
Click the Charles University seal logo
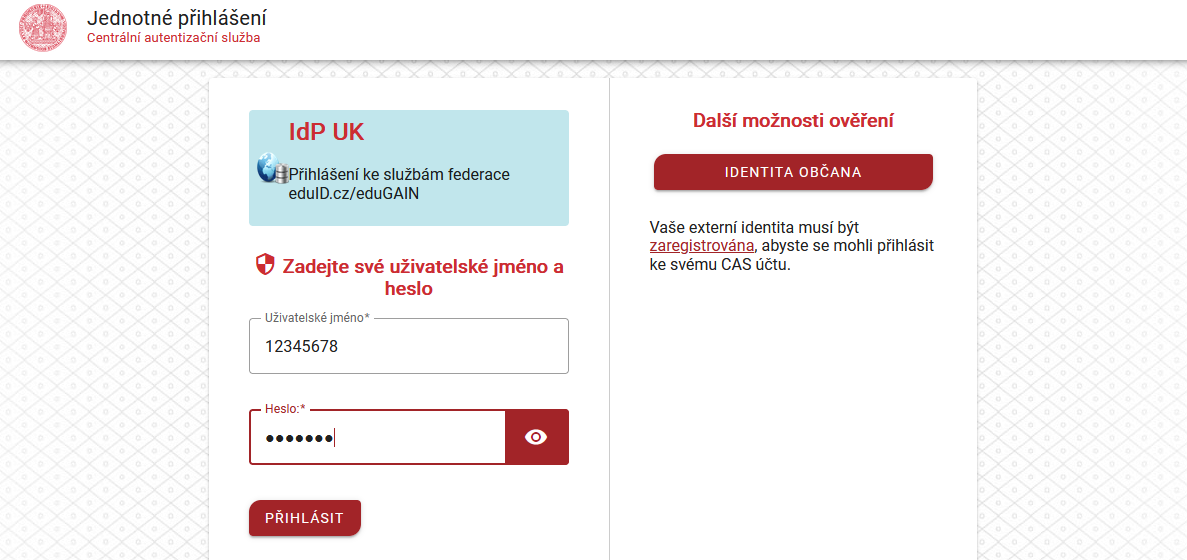click(43, 28)
